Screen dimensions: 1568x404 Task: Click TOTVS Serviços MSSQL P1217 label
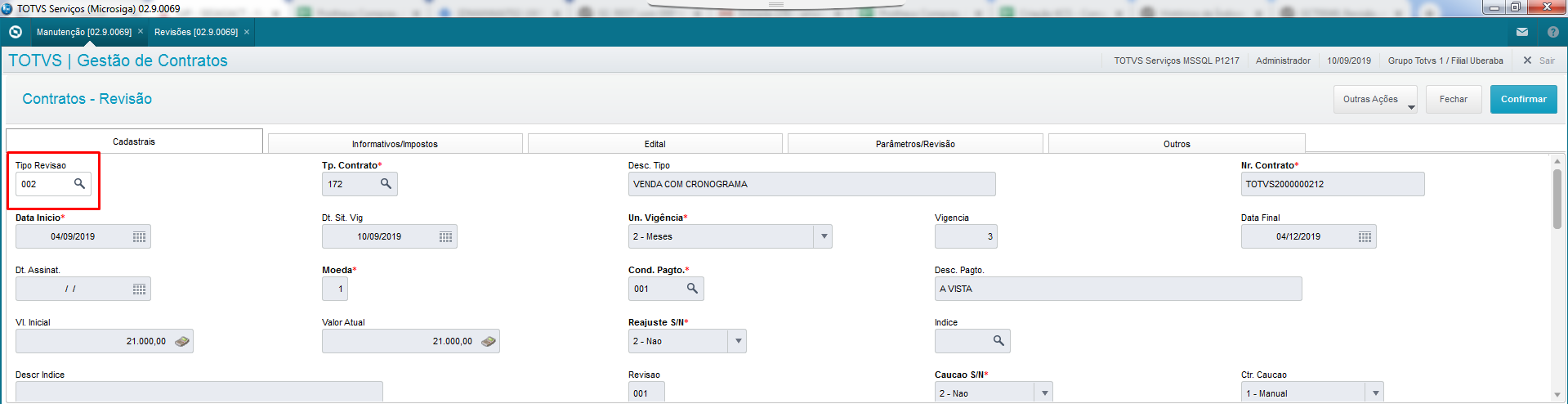(x=1177, y=61)
